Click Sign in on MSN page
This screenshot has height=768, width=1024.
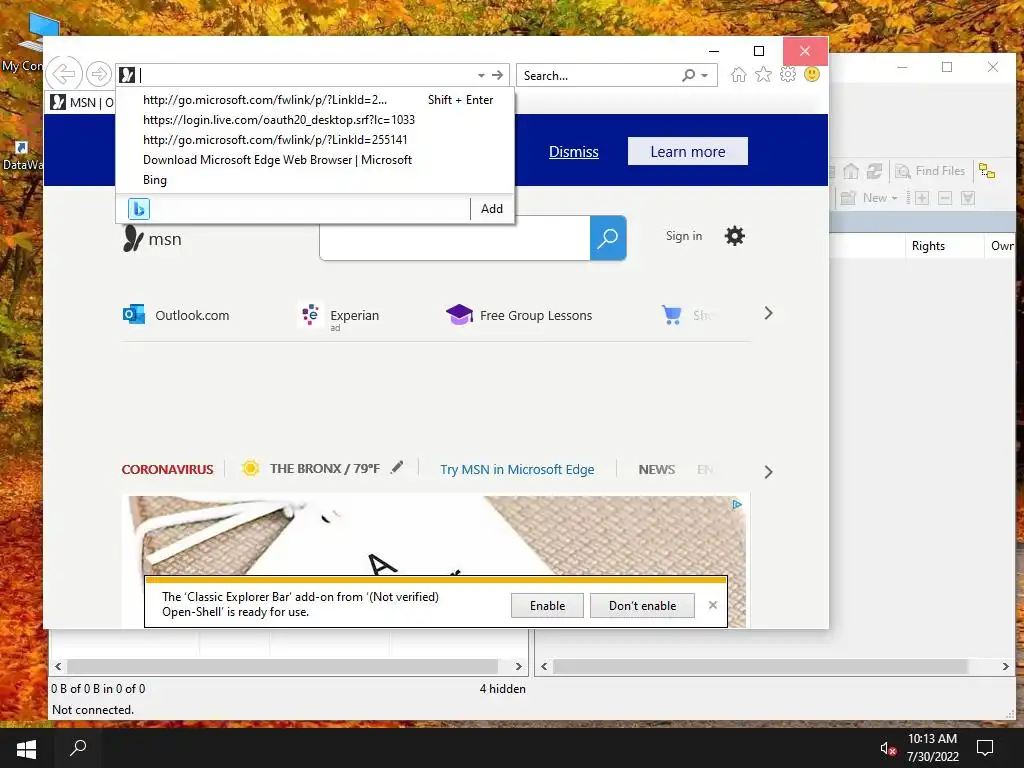coord(684,236)
